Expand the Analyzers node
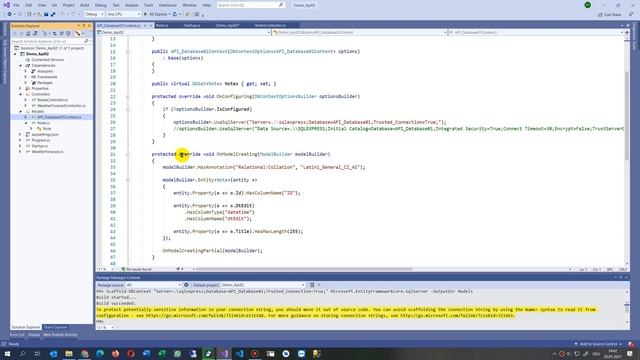 pyautogui.click(x=26, y=71)
